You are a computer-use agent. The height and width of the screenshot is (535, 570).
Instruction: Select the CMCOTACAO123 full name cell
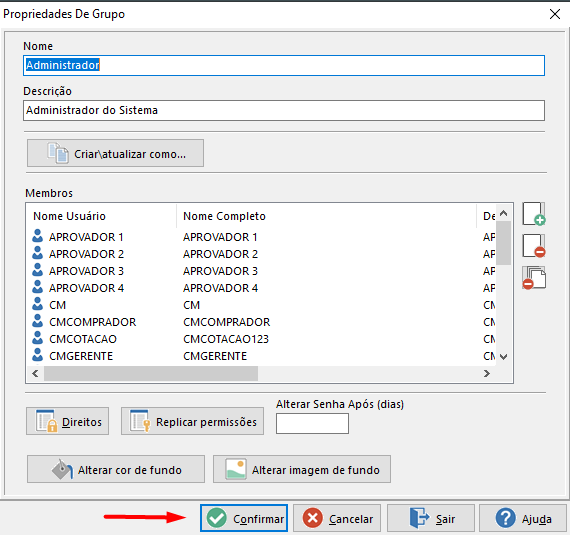(x=226, y=339)
